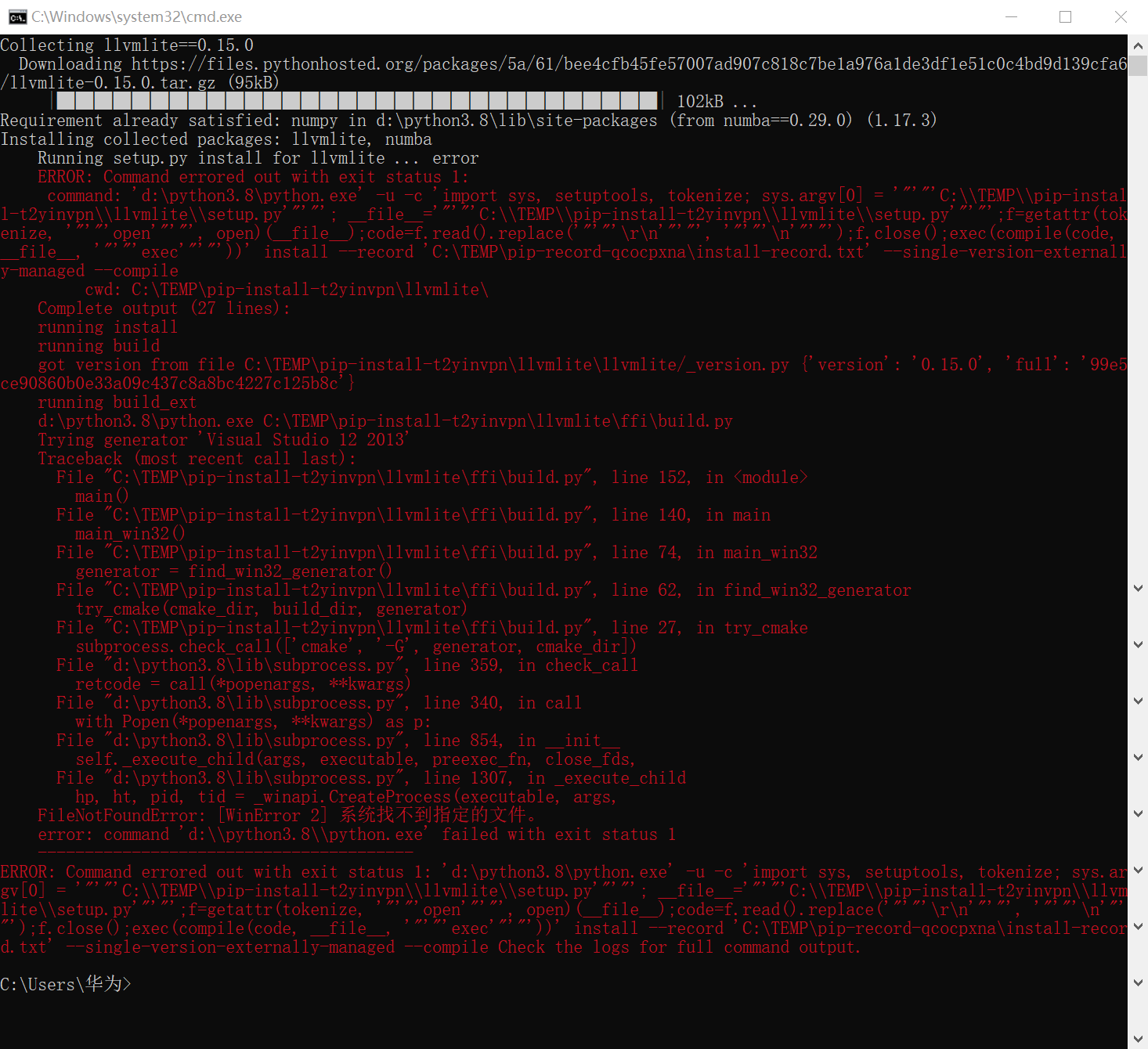
Task: Click the 'subprocess.check_call' cmake line
Action: [x=356, y=647]
